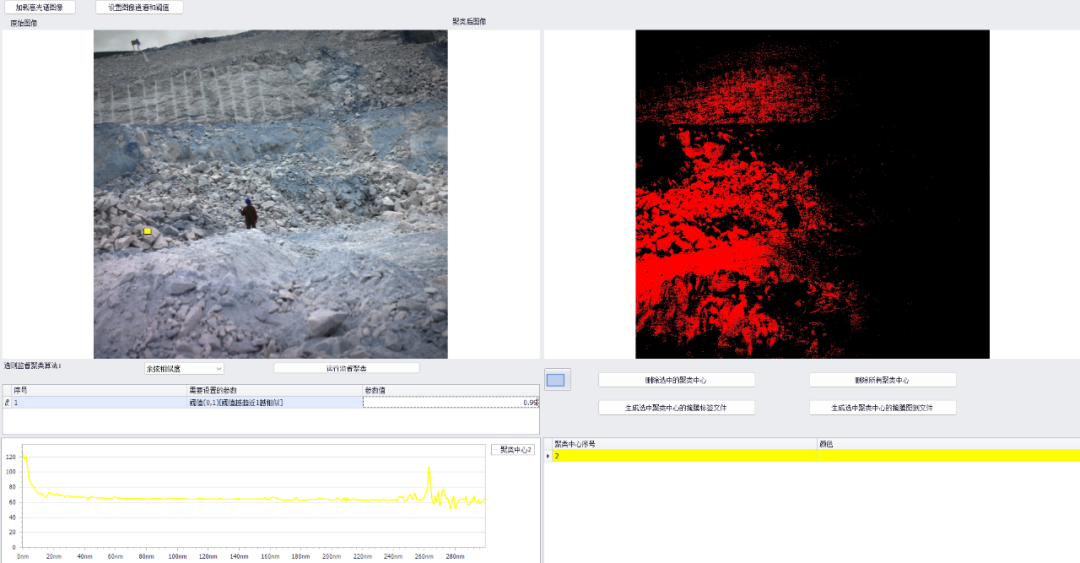The height and width of the screenshot is (563, 1080).
Task: Open the 余弦相似度 algorithm dropdown
Action: tap(184, 368)
